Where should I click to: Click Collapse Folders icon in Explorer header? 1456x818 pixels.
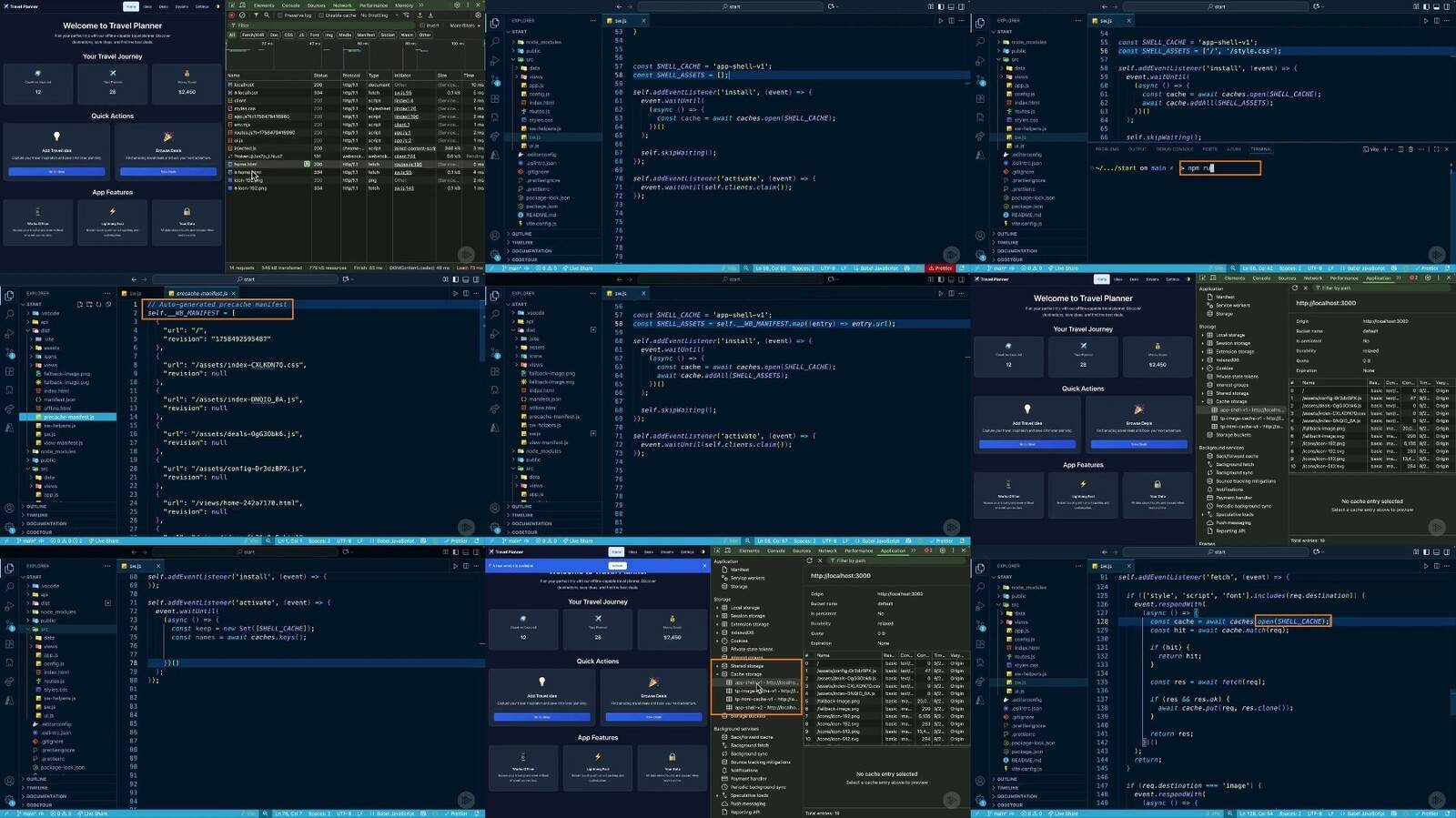[x=107, y=304]
